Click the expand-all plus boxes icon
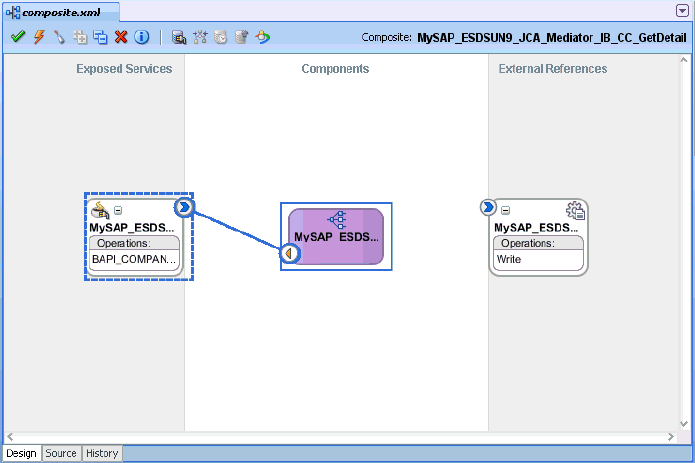 (80, 37)
